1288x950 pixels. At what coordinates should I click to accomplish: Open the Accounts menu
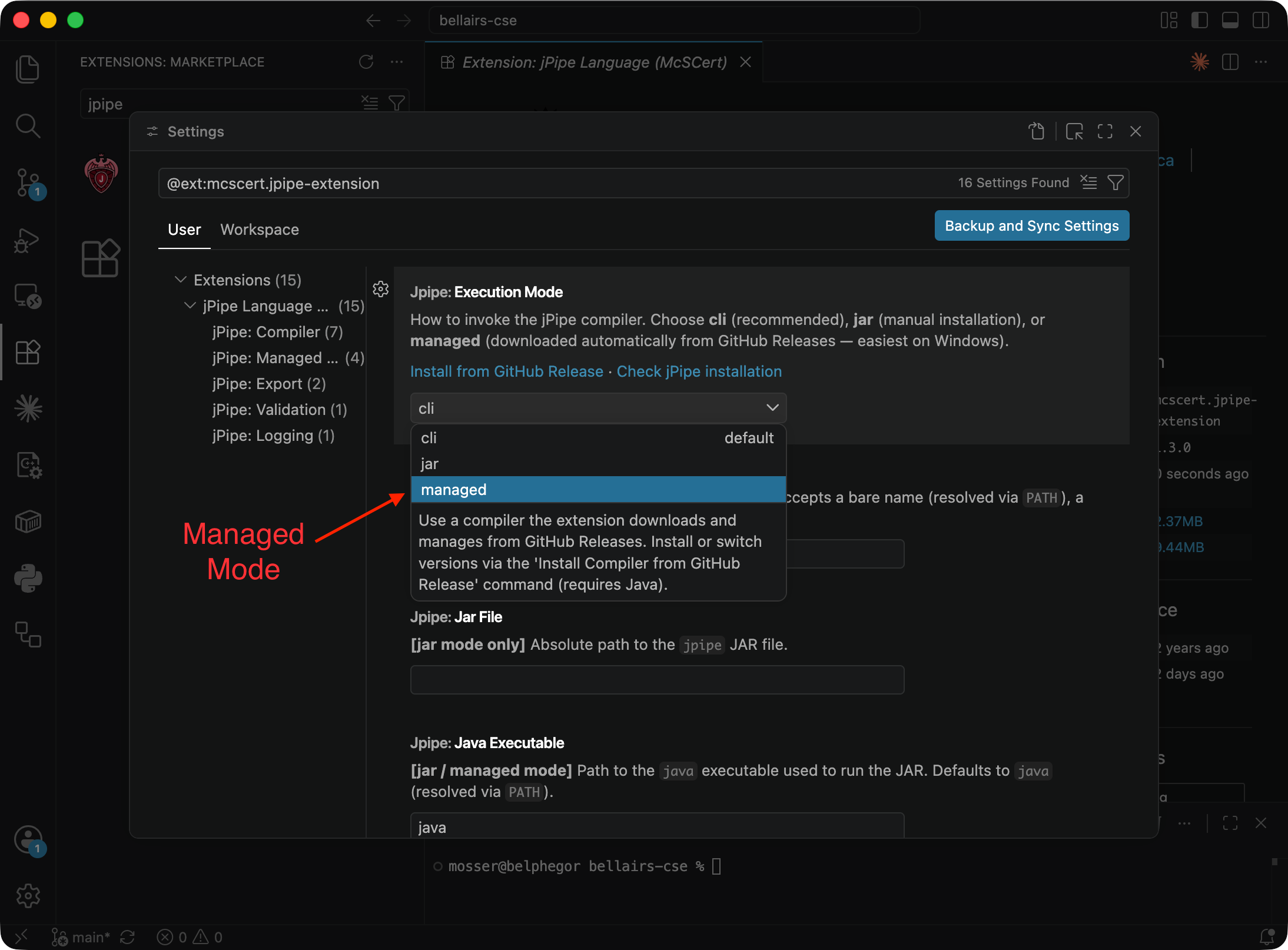pyautogui.click(x=28, y=840)
